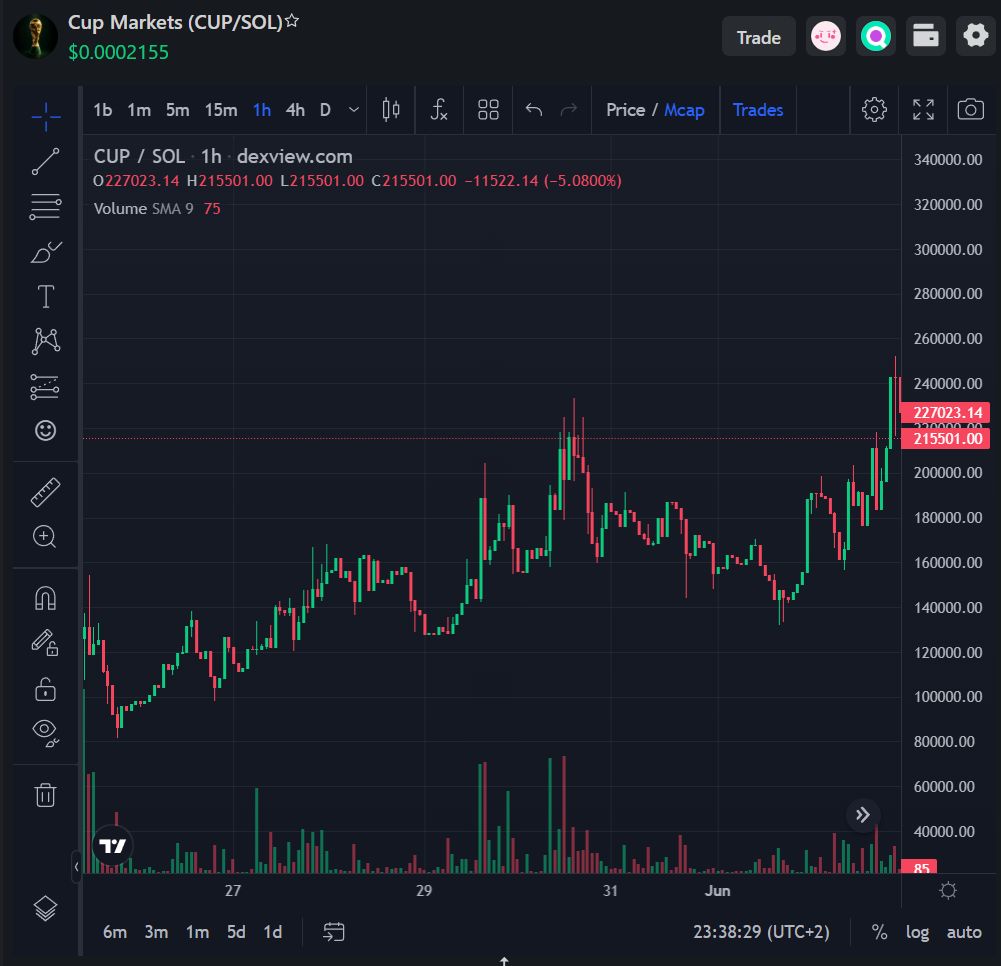1001x966 pixels.
Task: Toggle stay in drawing mode
Action: click(46, 643)
